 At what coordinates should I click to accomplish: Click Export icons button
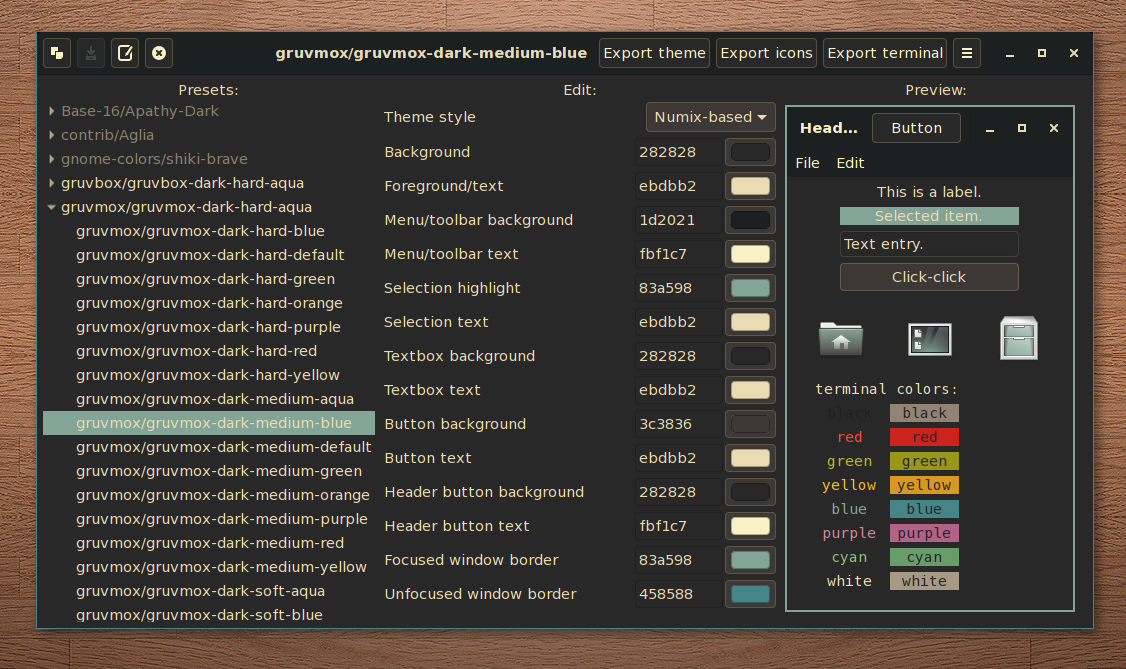pyautogui.click(x=766, y=53)
